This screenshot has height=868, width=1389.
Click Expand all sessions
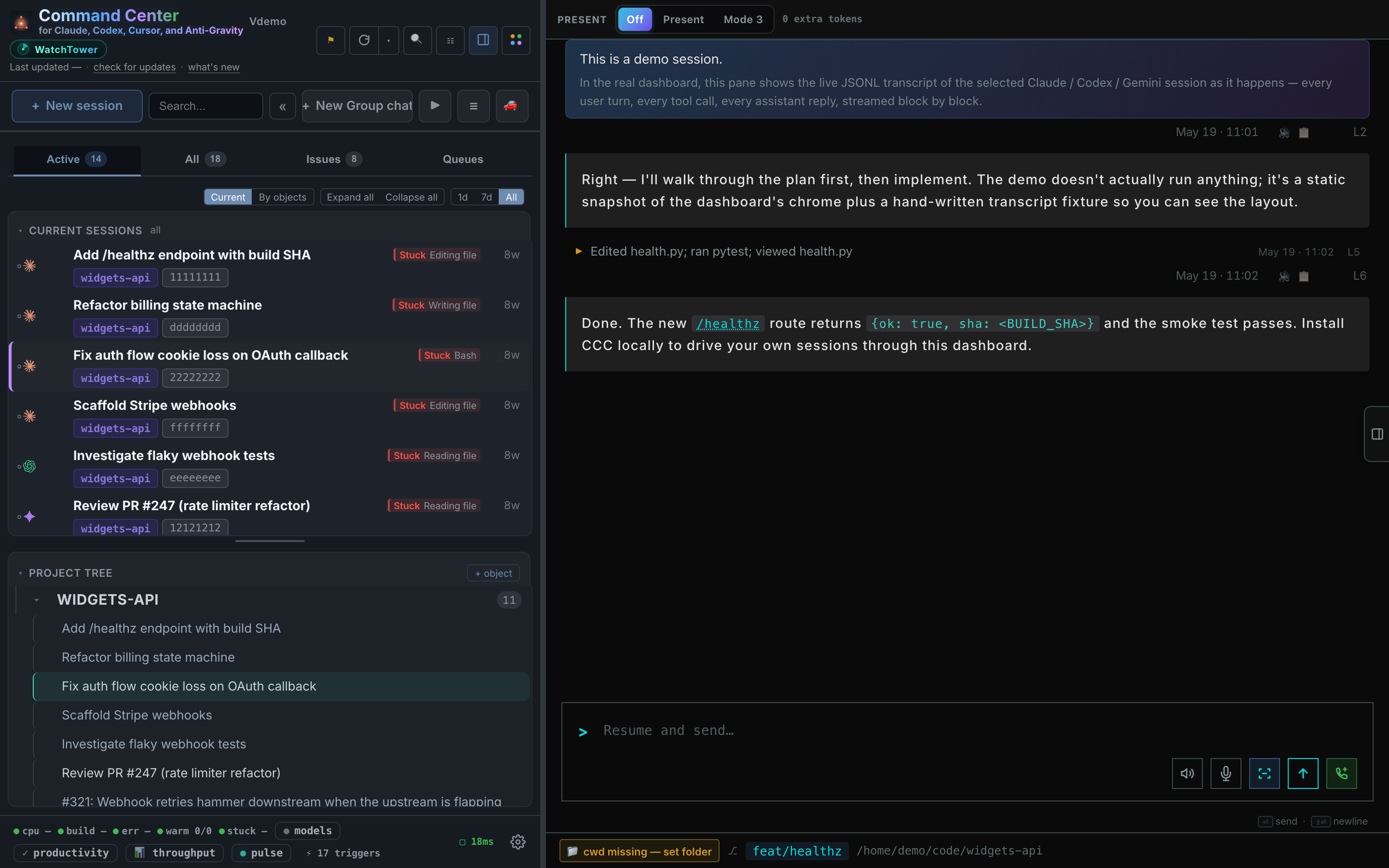pos(350,197)
